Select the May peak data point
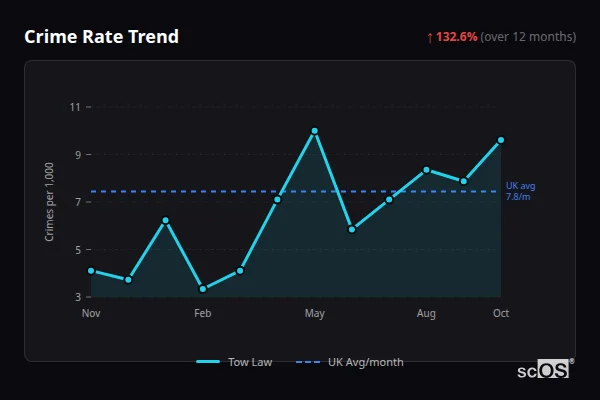Image resolution: width=600 pixels, height=400 pixels. [315, 131]
